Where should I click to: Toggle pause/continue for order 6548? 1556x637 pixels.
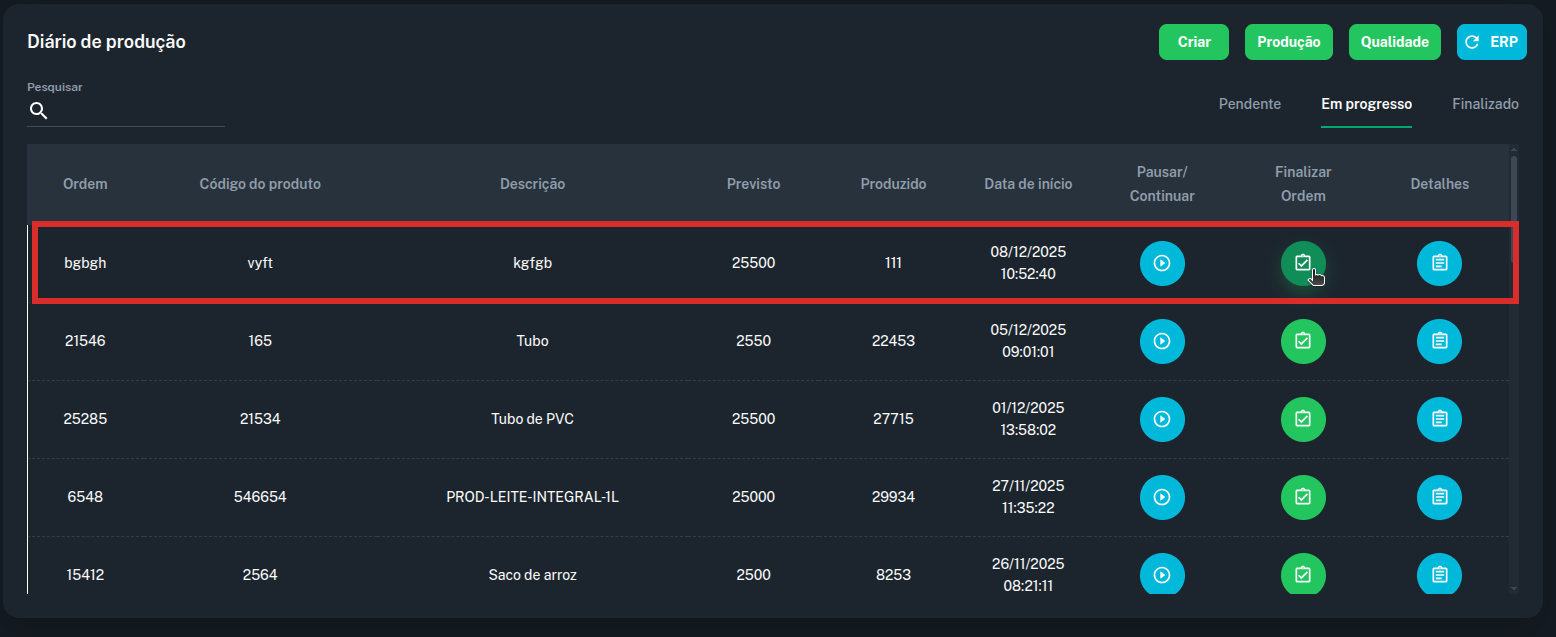click(1162, 497)
